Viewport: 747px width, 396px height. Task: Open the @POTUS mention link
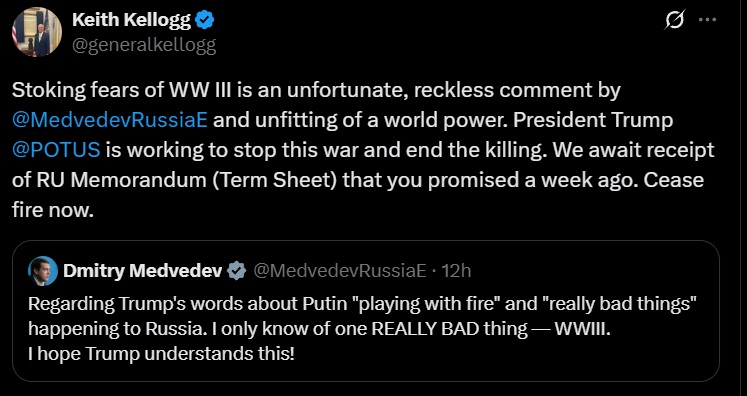tap(56, 150)
